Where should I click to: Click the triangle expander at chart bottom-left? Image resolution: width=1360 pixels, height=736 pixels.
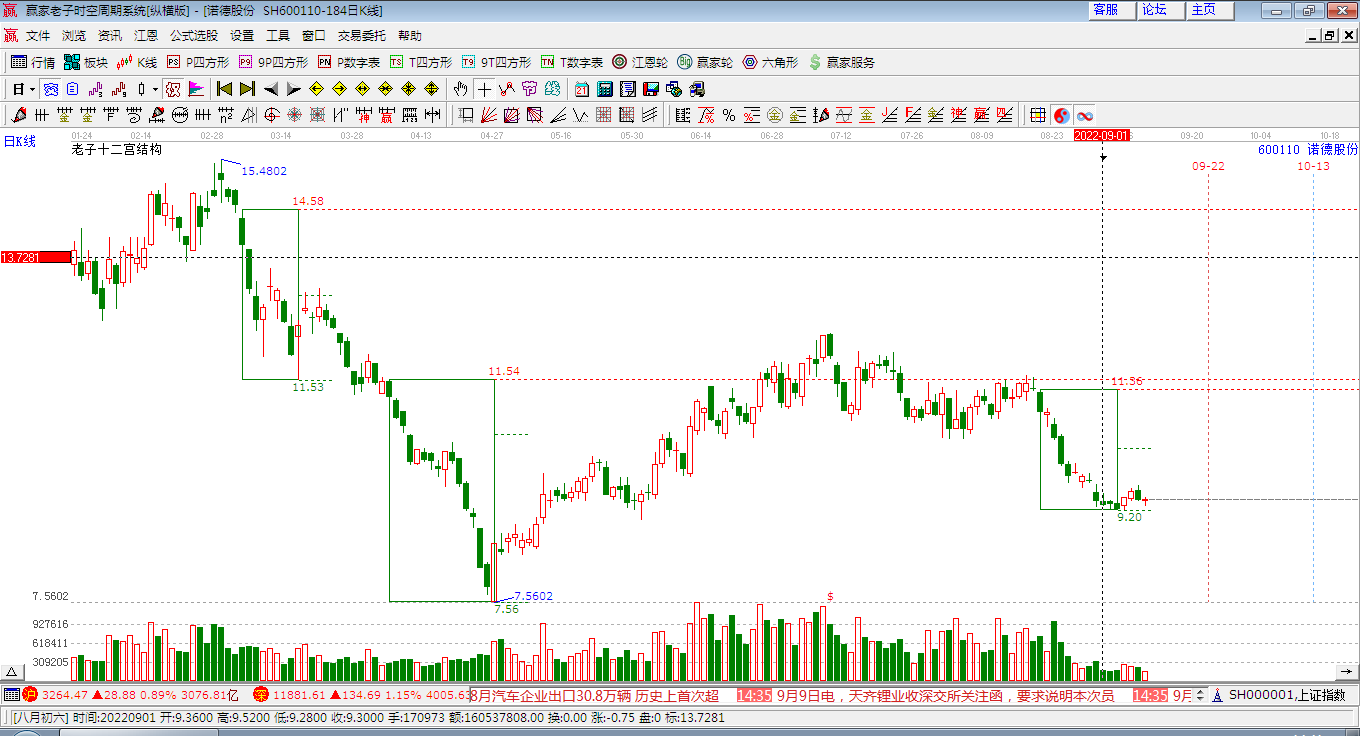tap(12, 672)
